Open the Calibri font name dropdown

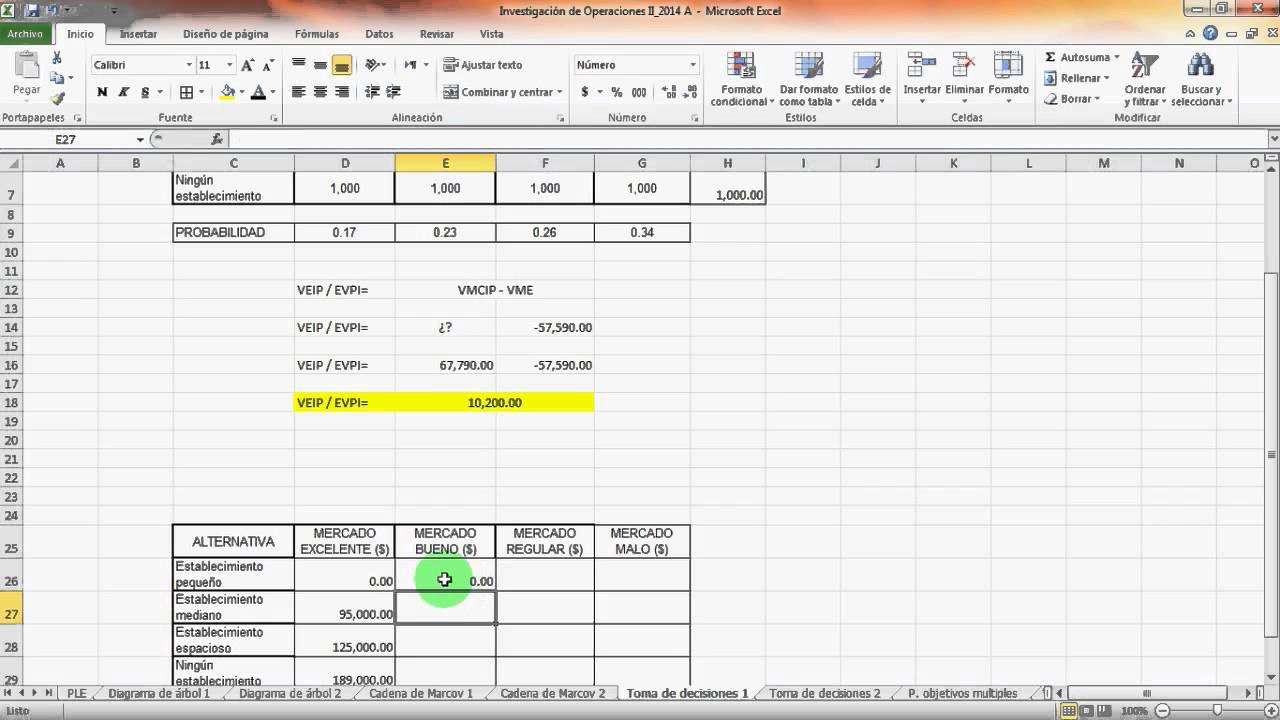click(x=189, y=65)
